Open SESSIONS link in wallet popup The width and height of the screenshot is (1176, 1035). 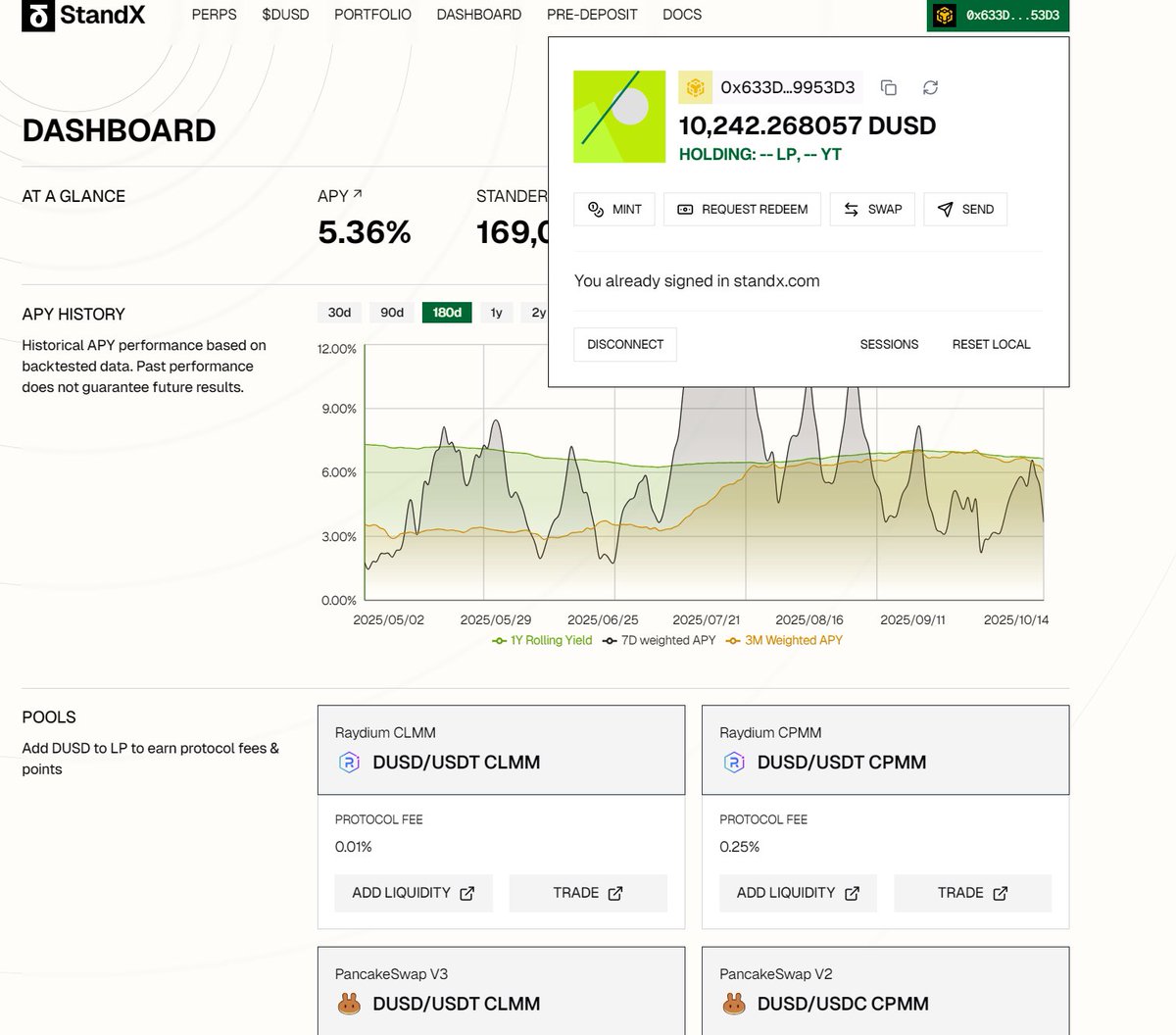[889, 344]
